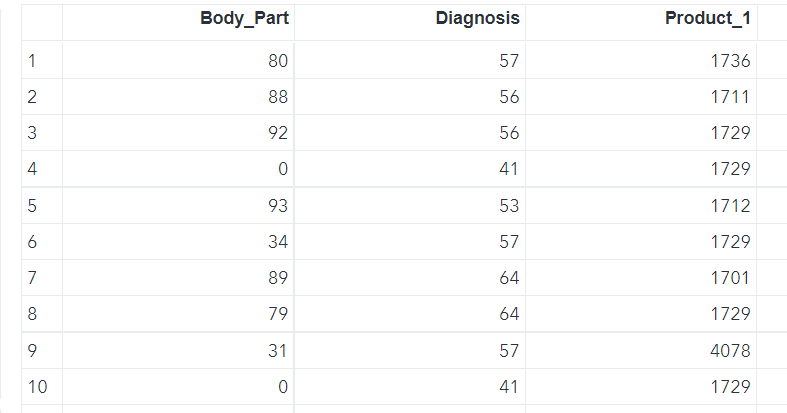Click Product_1 value 4078 in row 9

point(731,351)
